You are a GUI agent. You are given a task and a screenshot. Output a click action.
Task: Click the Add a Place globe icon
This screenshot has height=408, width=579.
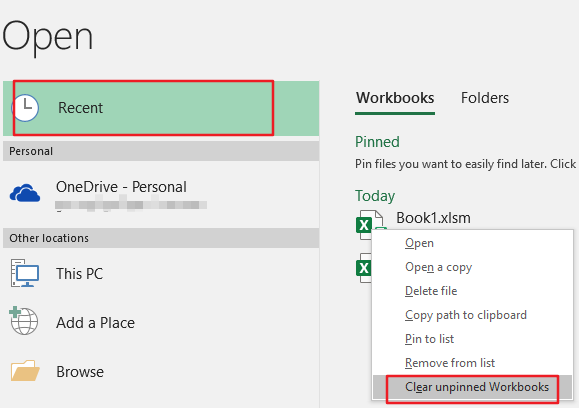[24, 320]
